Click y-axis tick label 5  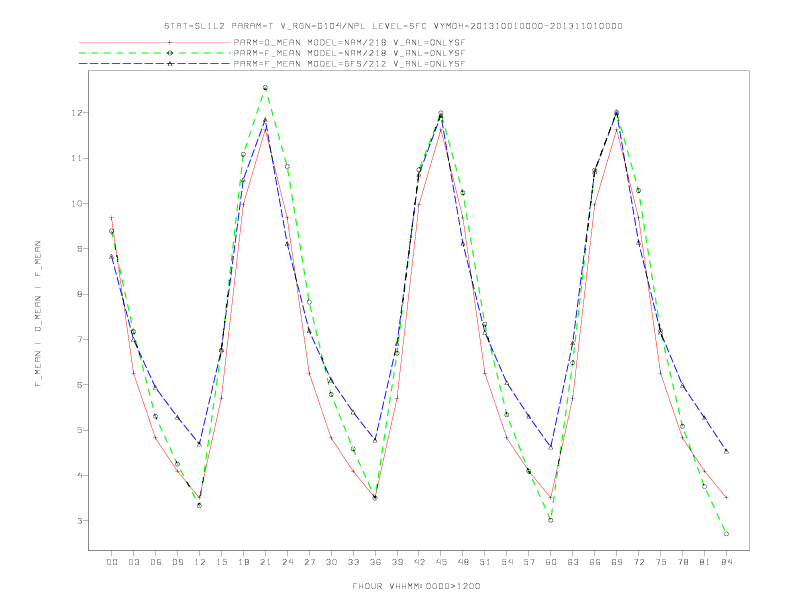click(80, 430)
